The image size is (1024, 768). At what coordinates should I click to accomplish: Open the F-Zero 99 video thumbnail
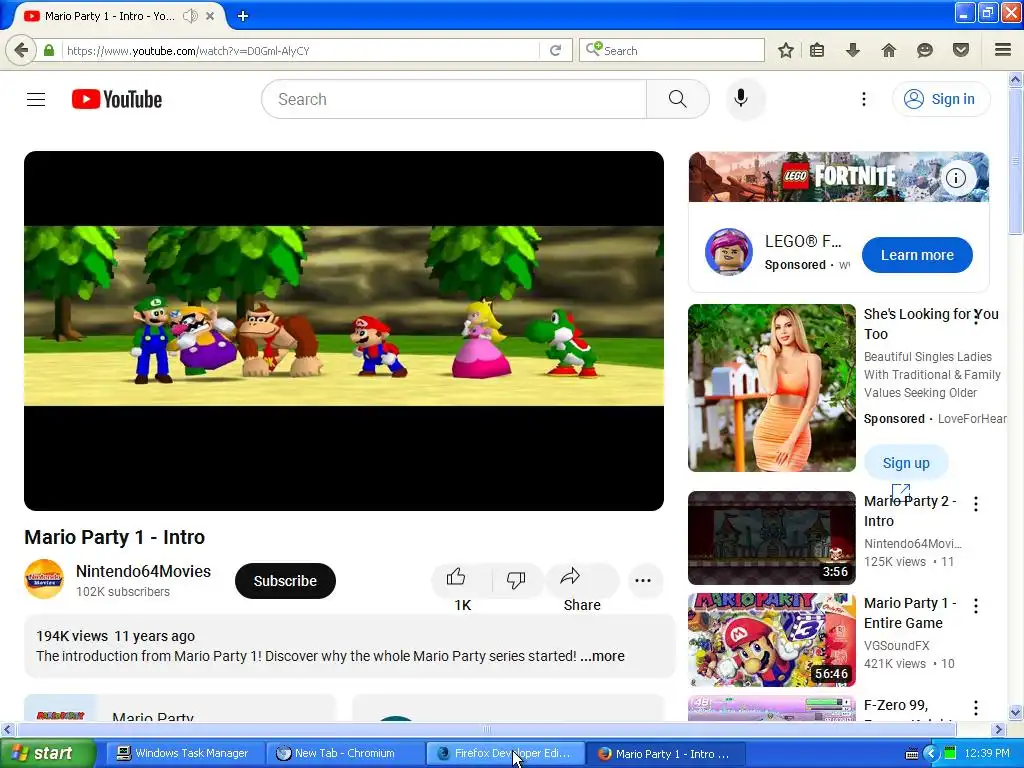[771, 709]
